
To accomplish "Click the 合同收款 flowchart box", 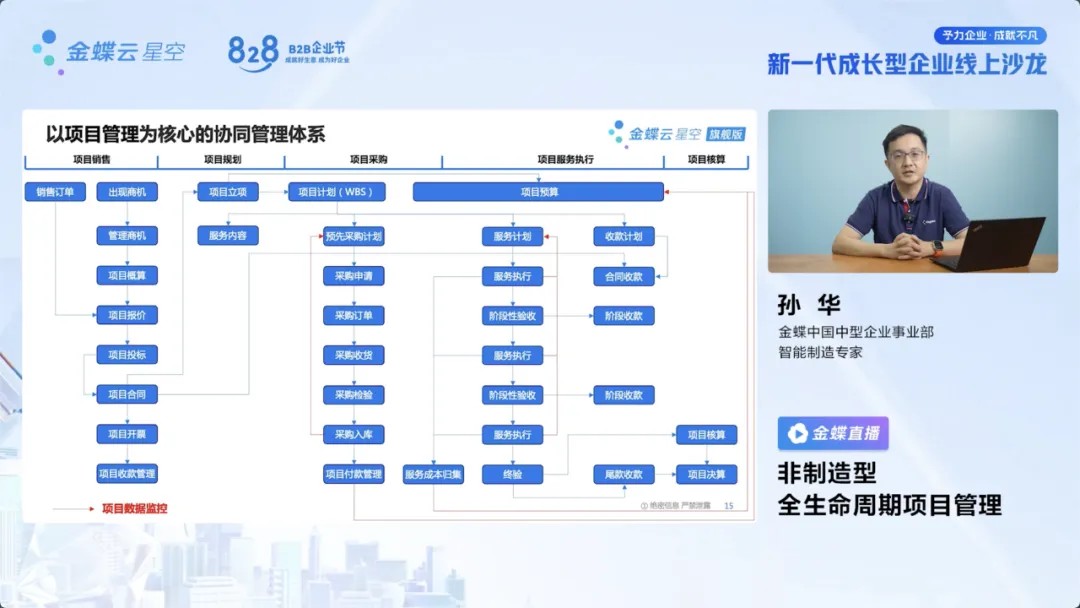I will point(624,277).
